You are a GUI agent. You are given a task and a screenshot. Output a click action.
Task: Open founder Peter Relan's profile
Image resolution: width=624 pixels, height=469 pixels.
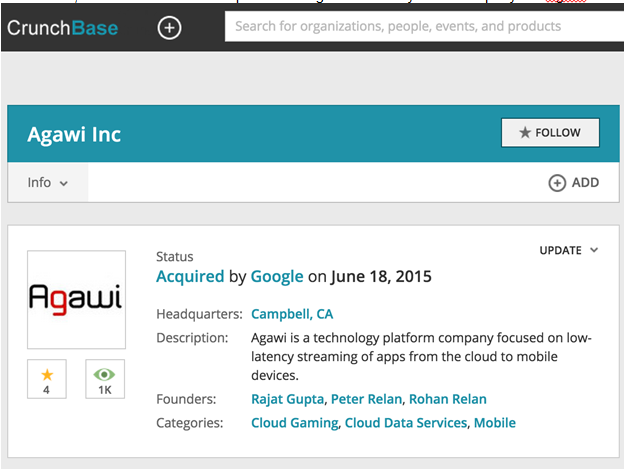367,399
